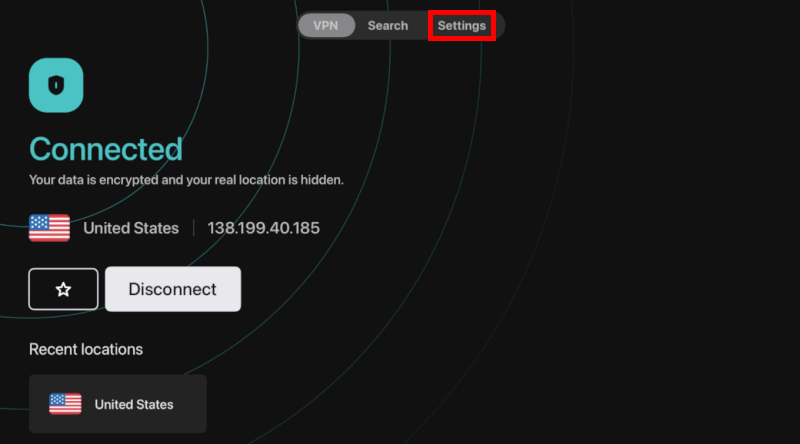Click the data is encrypted message
This screenshot has width=800, height=444.
[x=186, y=180]
